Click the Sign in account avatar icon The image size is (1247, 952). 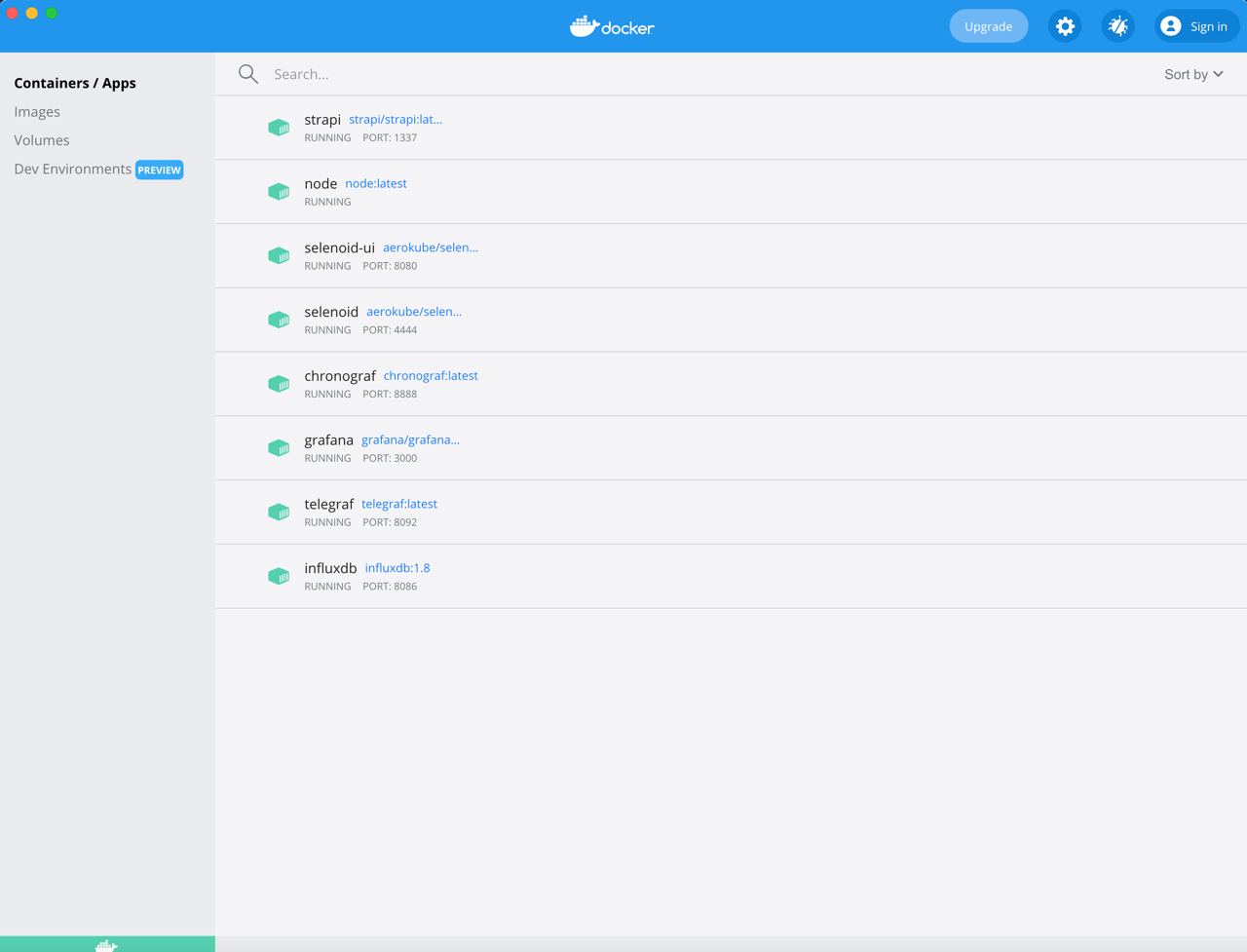(x=1171, y=26)
